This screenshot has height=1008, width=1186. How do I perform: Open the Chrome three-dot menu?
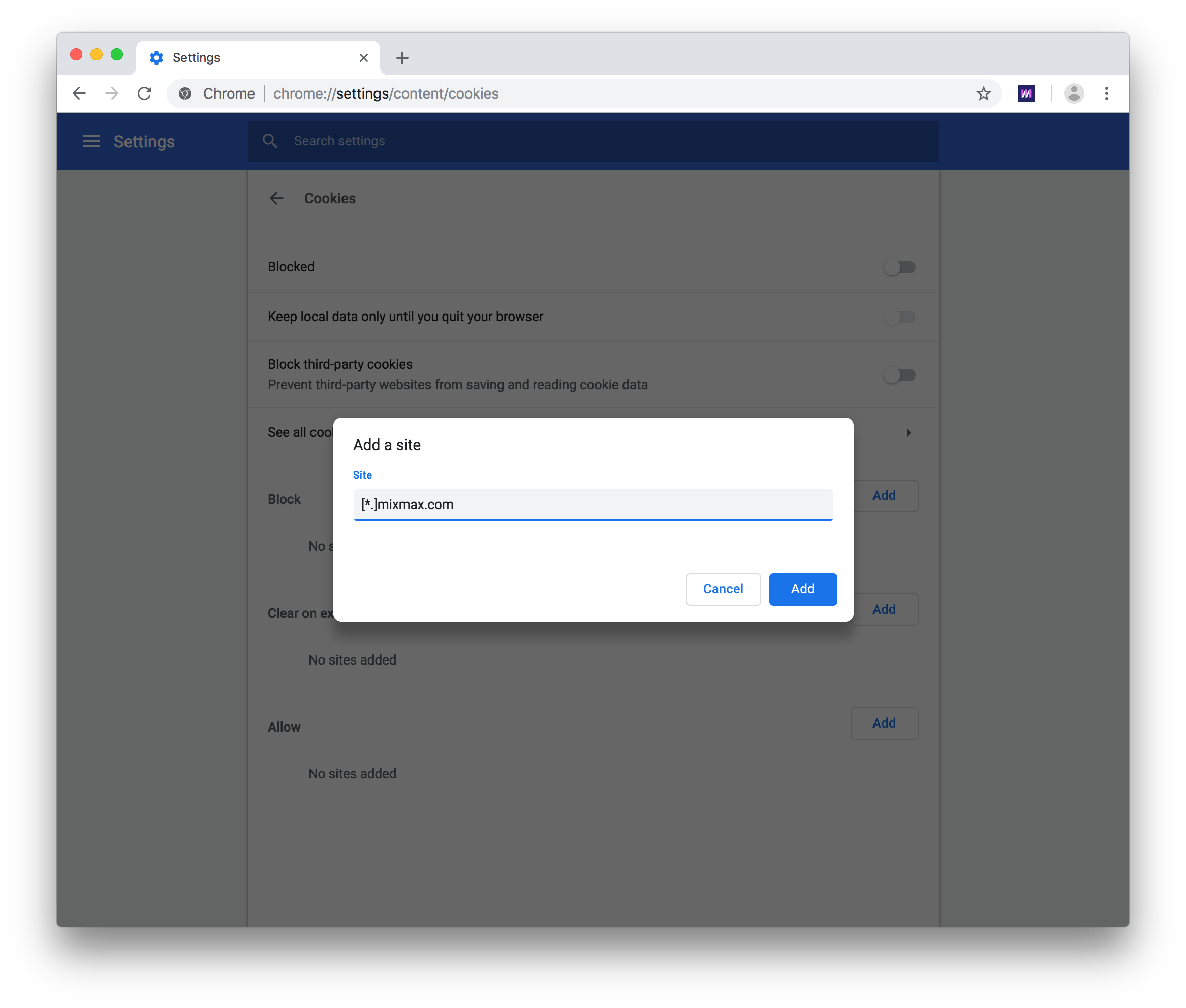coord(1107,93)
